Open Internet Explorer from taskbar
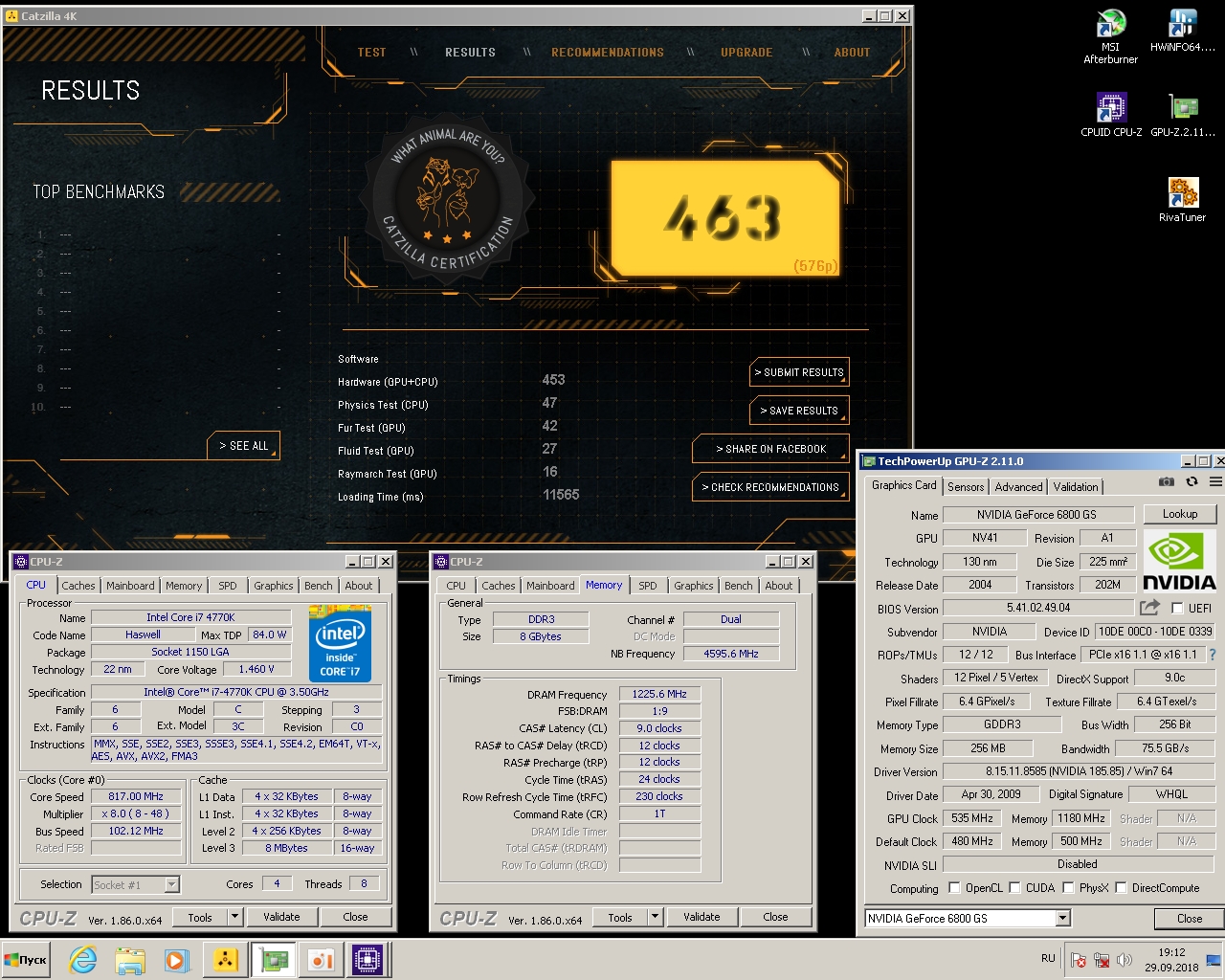 point(83,960)
